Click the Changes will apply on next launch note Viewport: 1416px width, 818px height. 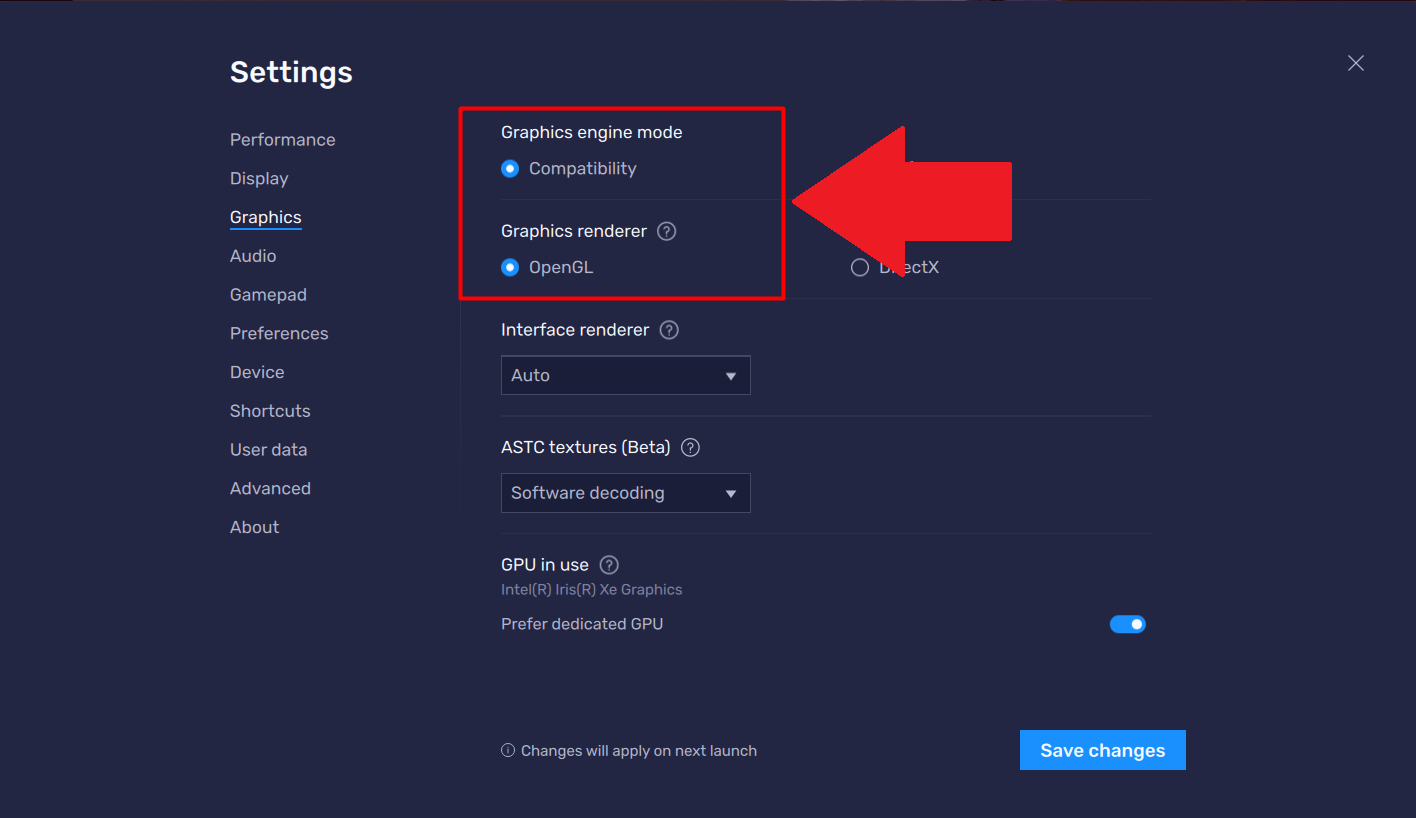tap(629, 751)
